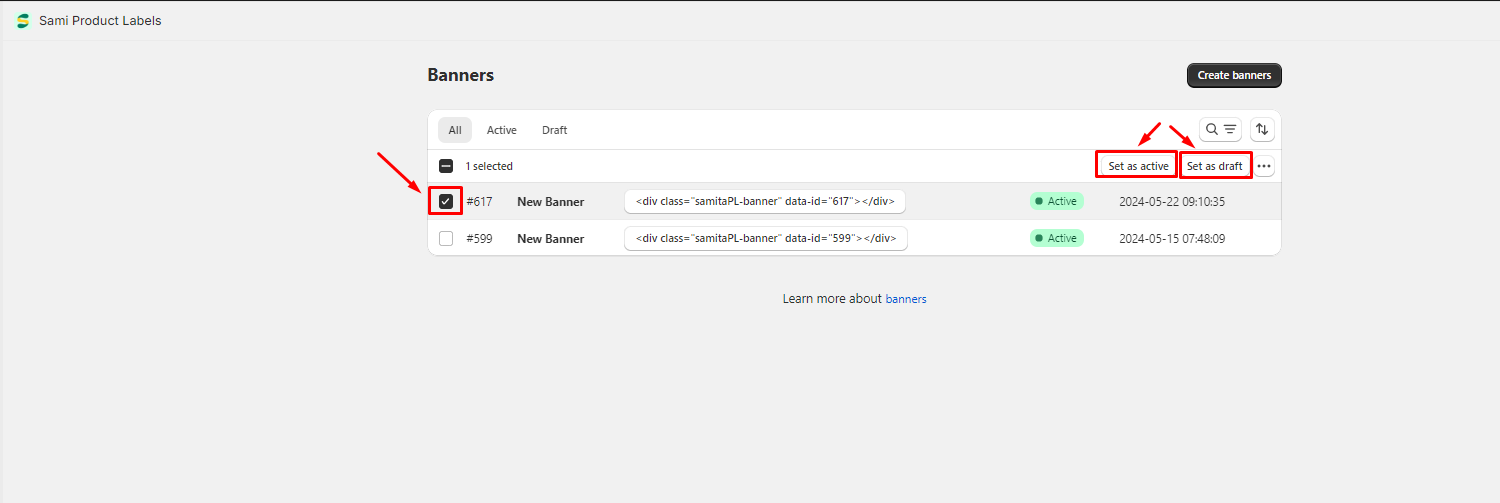Click Active status badge of banner #599

pyautogui.click(x=1056, y=238)
